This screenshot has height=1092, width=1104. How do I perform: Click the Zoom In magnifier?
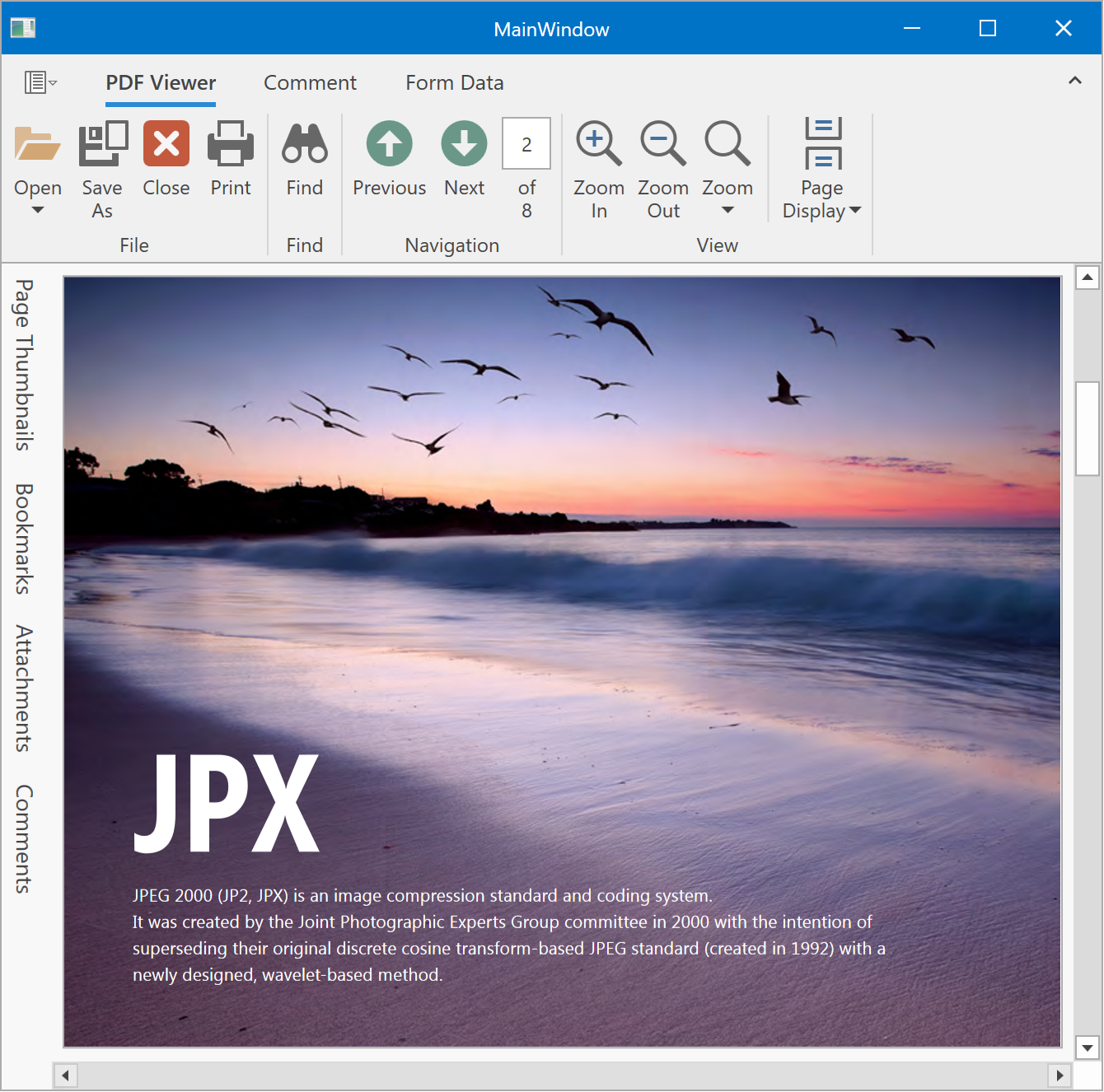(599, 144)
